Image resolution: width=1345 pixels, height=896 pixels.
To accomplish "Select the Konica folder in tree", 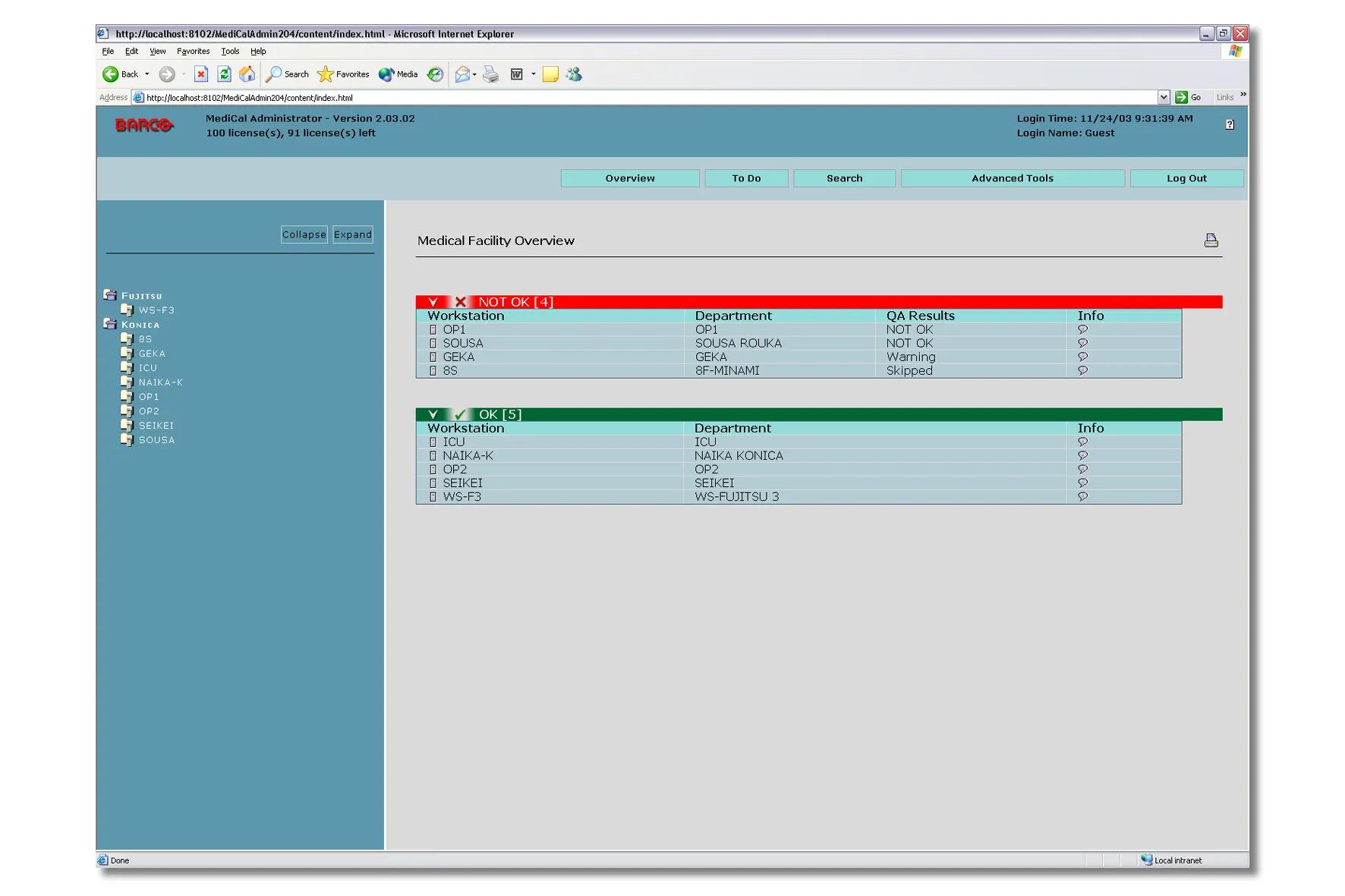I will click(x=140, y=325).
